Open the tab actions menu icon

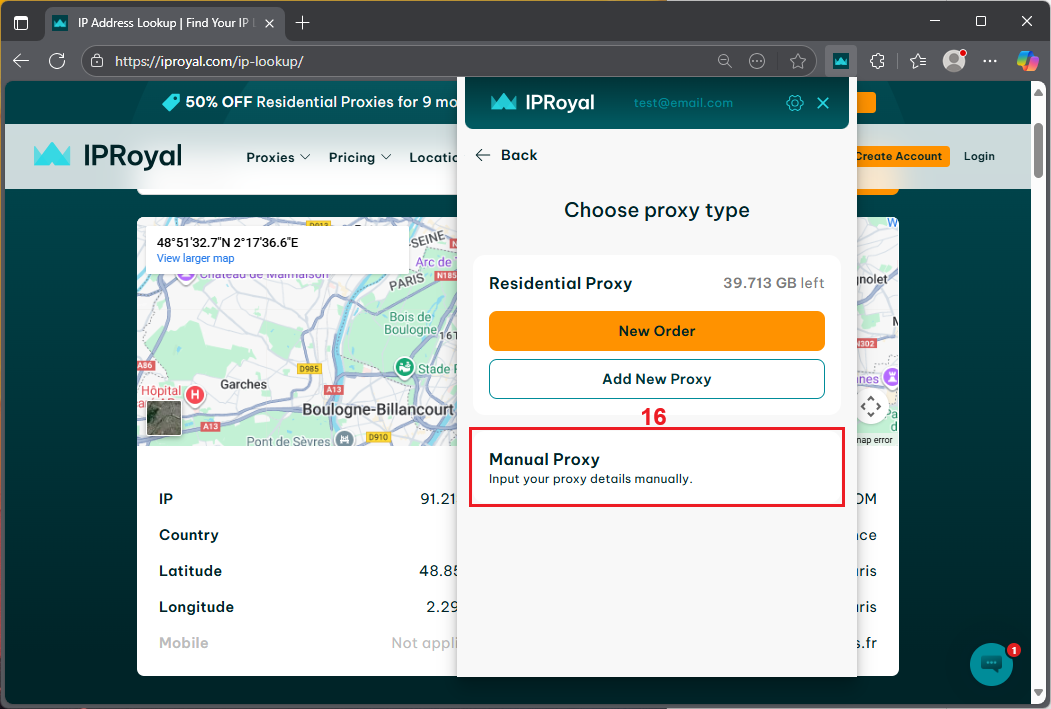point(21,23)
